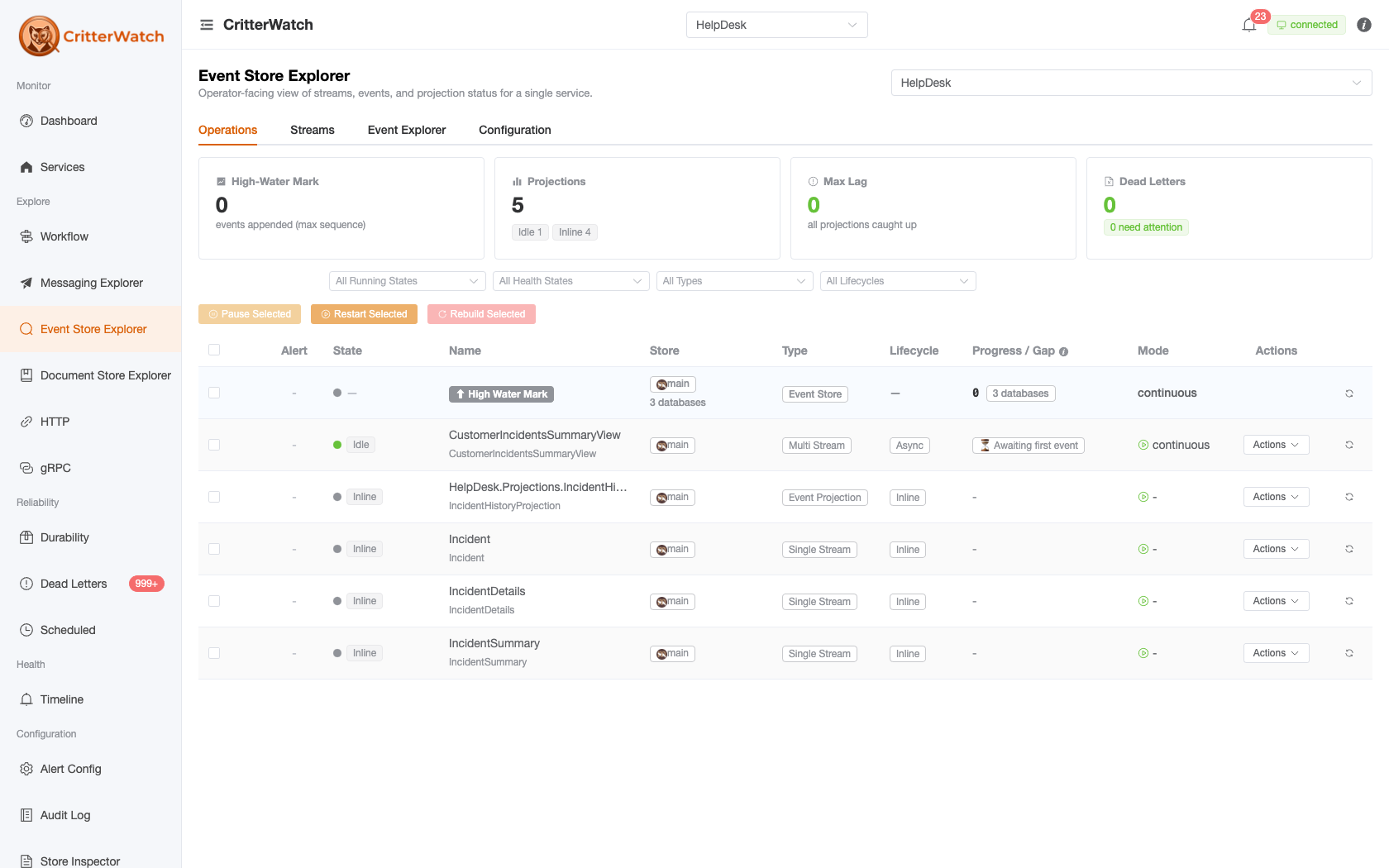1389x868 pixels.
Task: Open Actions menu for IncidentSummary row
Action: (1276, 653)
